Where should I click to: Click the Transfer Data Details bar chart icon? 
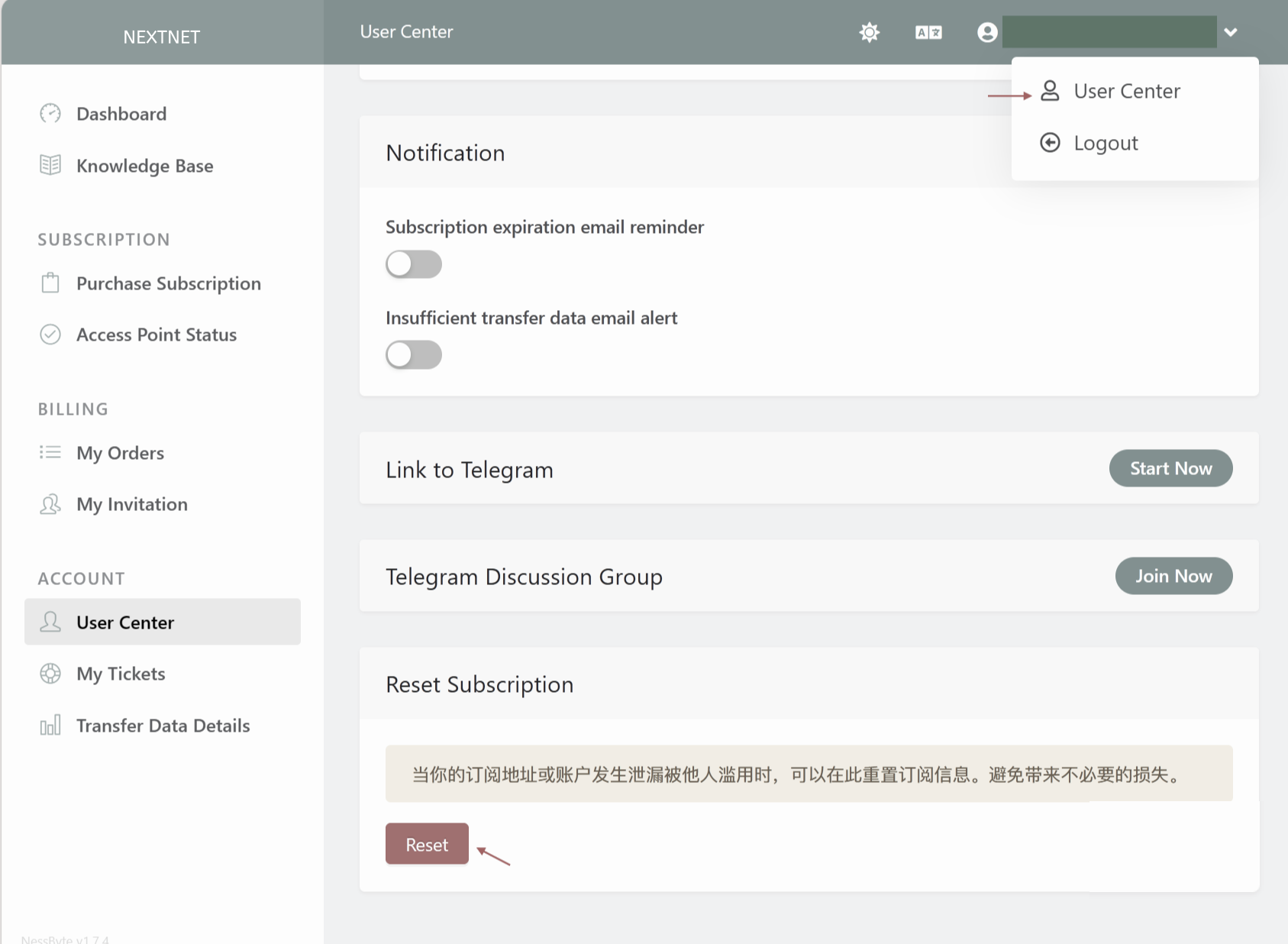tap(50, 725)
